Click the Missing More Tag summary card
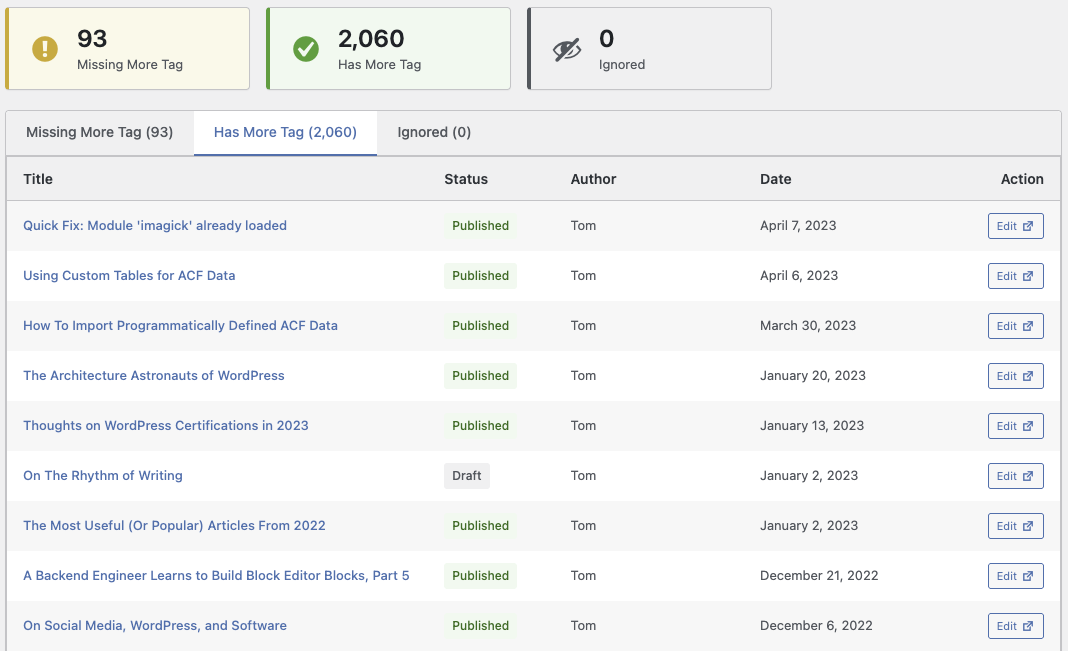This screenshot has width=1068, height=651. point(127,48)
